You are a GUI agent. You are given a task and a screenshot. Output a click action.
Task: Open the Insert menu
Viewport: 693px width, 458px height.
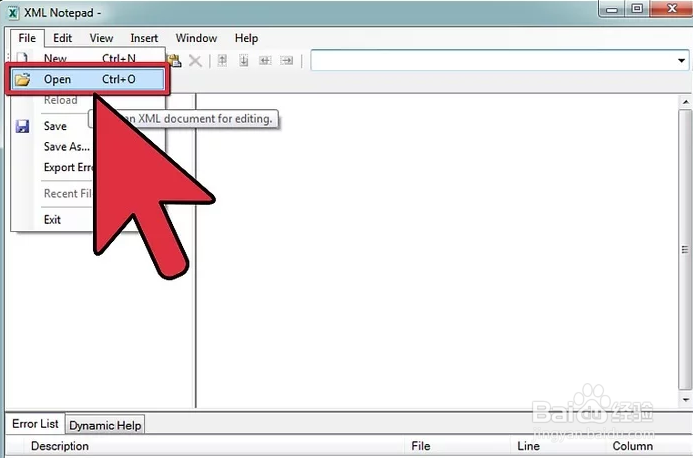click(x=144, y=38)
